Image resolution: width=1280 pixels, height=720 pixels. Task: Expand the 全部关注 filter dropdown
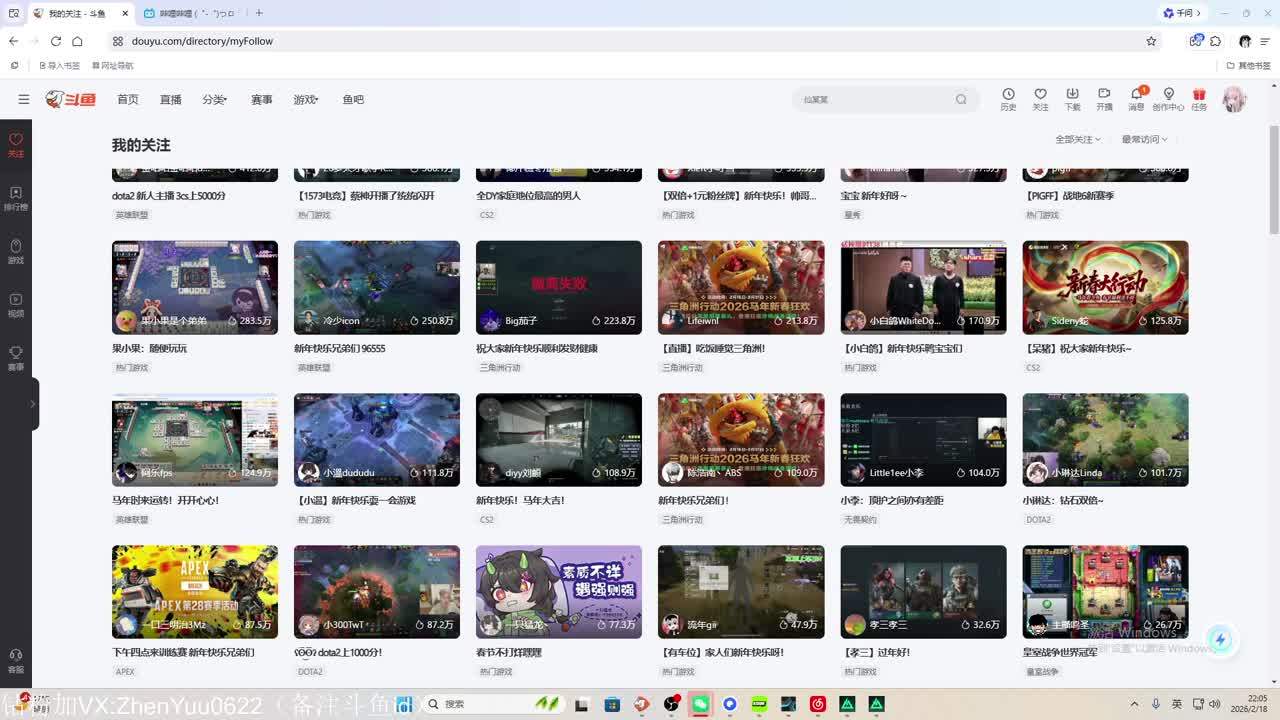point(1077,139)
